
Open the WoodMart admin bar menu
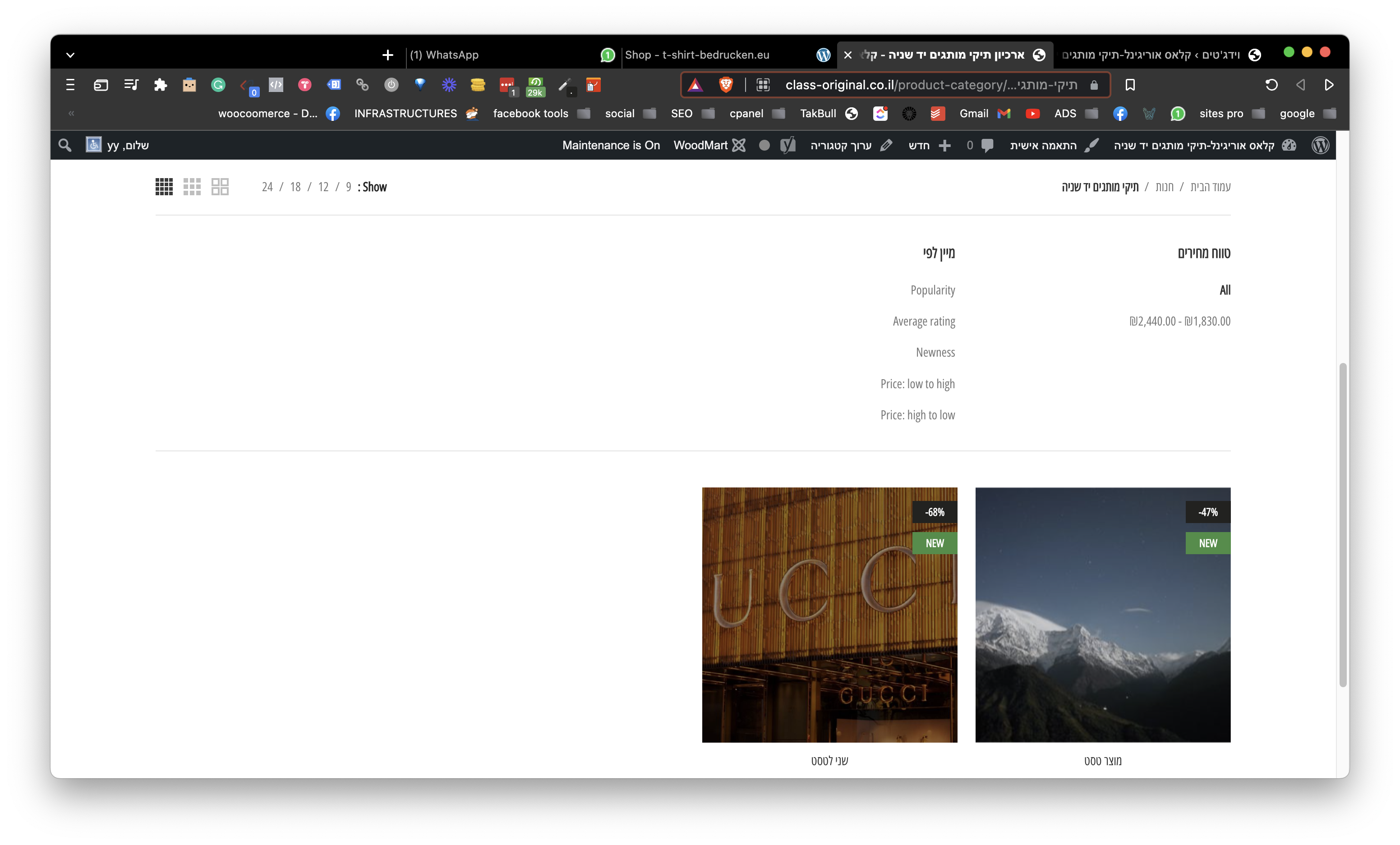pos(709,145)
